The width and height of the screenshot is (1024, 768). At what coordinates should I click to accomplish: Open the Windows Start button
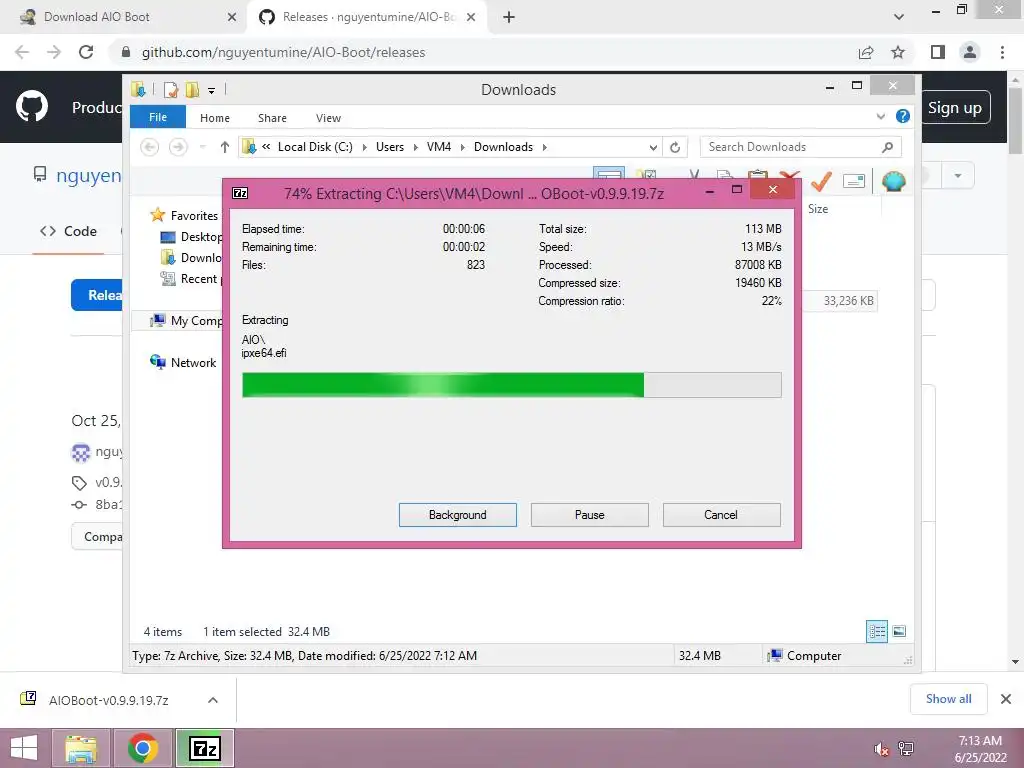coord(24,748)
